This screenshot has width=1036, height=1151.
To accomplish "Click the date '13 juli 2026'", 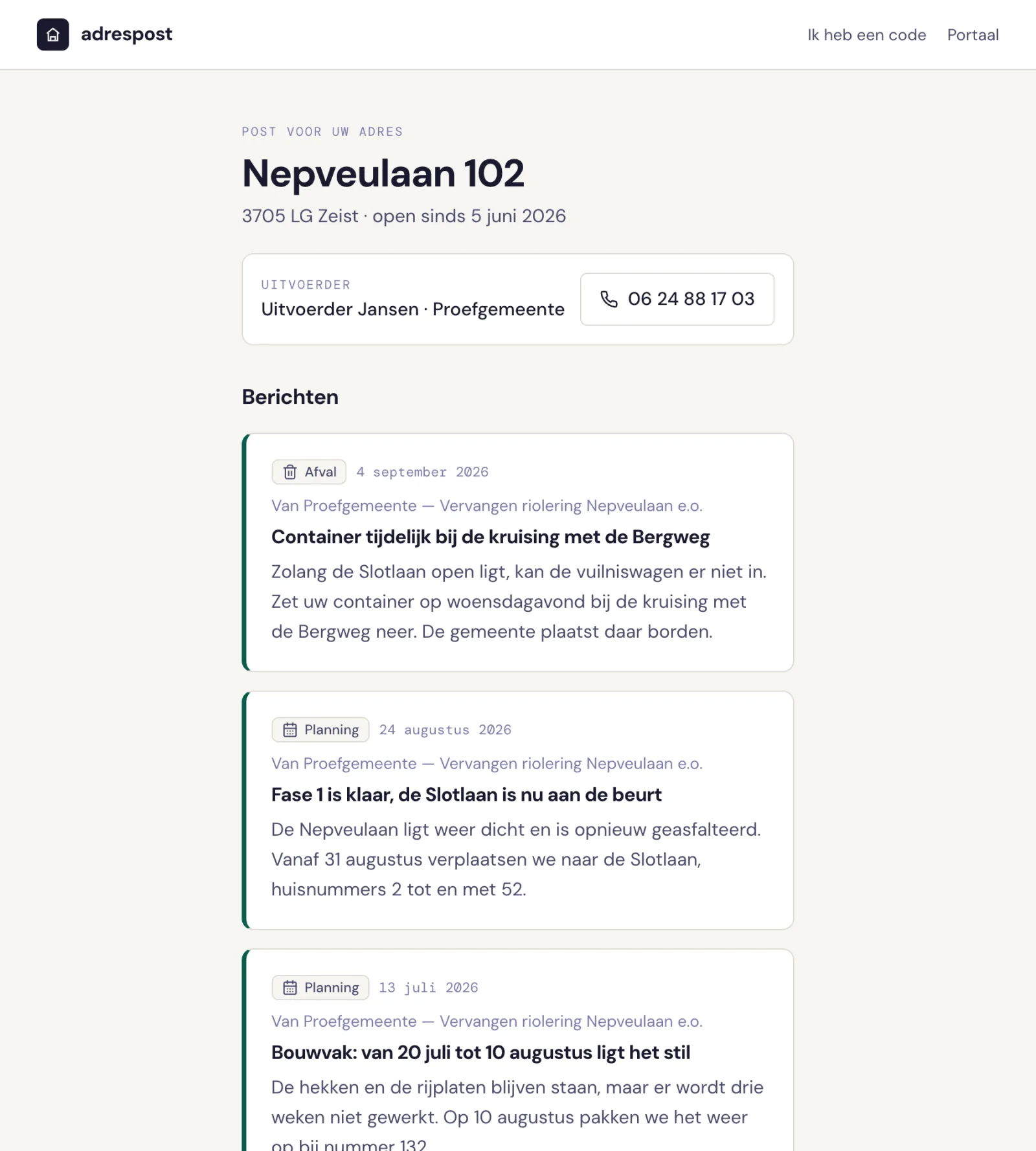I will point(429,987).
